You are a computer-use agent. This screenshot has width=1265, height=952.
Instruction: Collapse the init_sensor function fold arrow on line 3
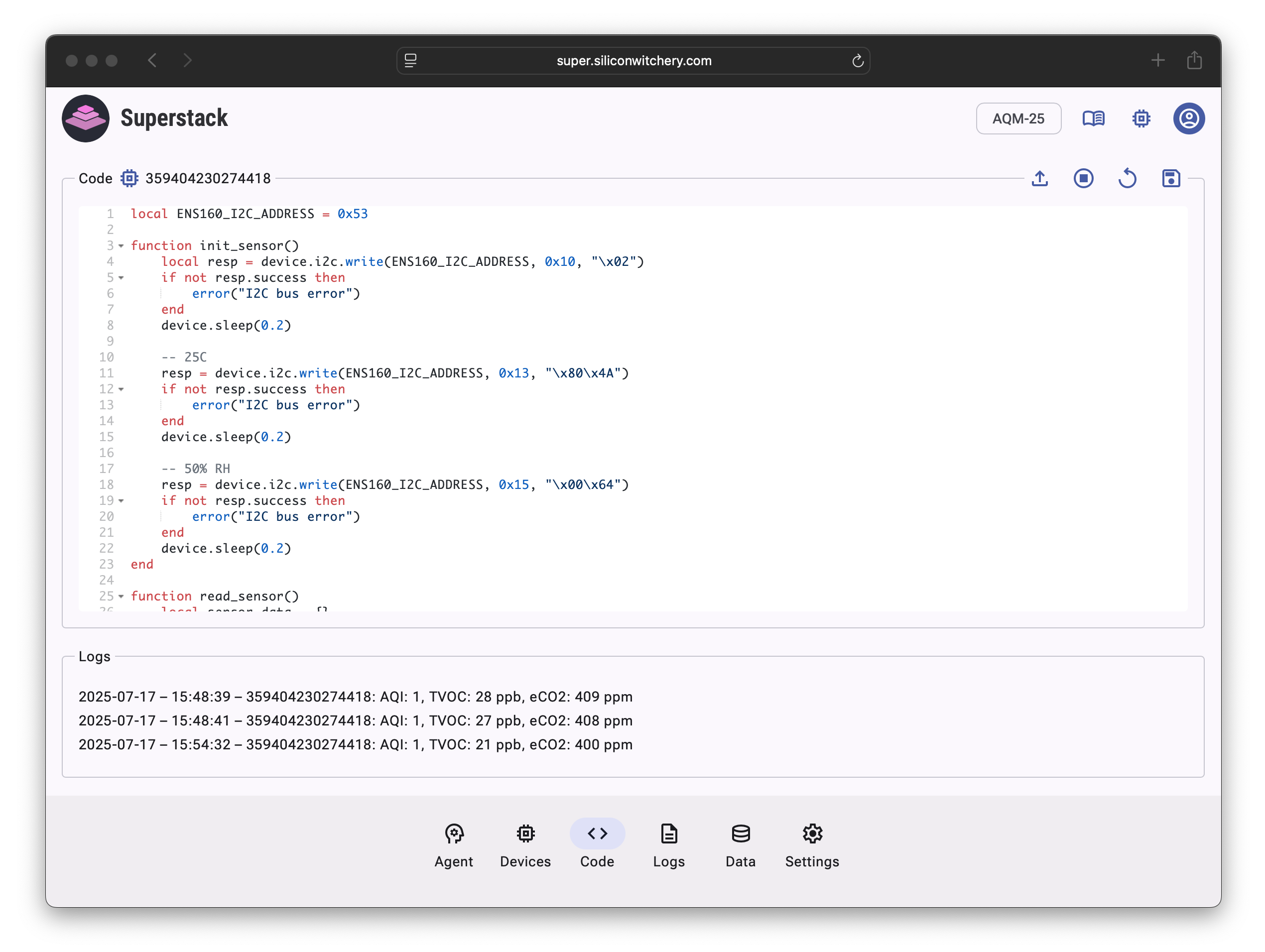121,246
